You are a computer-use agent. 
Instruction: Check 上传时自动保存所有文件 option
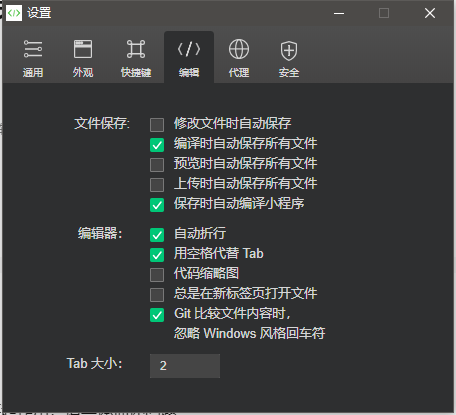pyautogui.click(x=157, y=185)
